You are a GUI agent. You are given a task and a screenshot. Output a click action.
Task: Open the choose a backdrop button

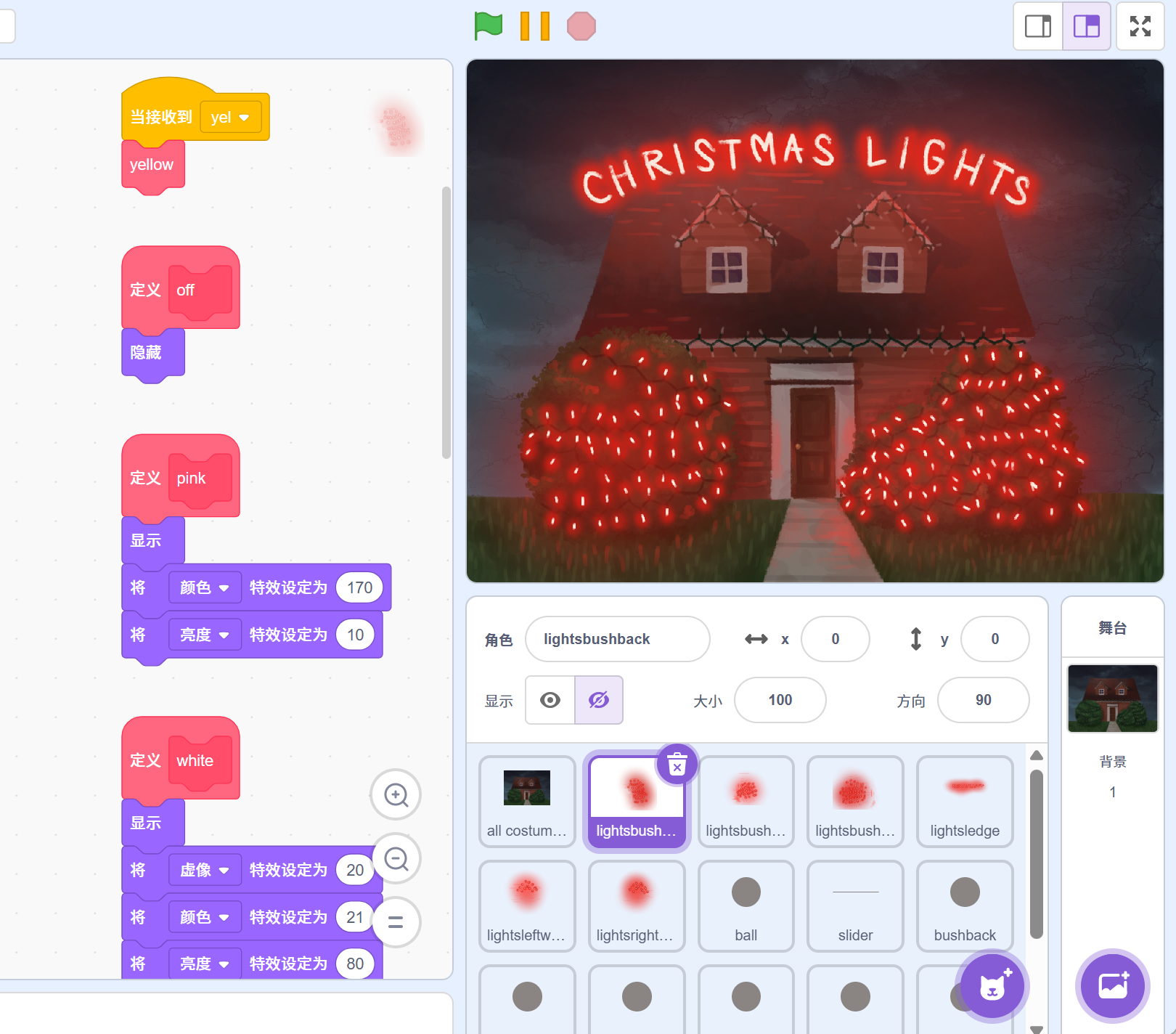pos(1112,986)
